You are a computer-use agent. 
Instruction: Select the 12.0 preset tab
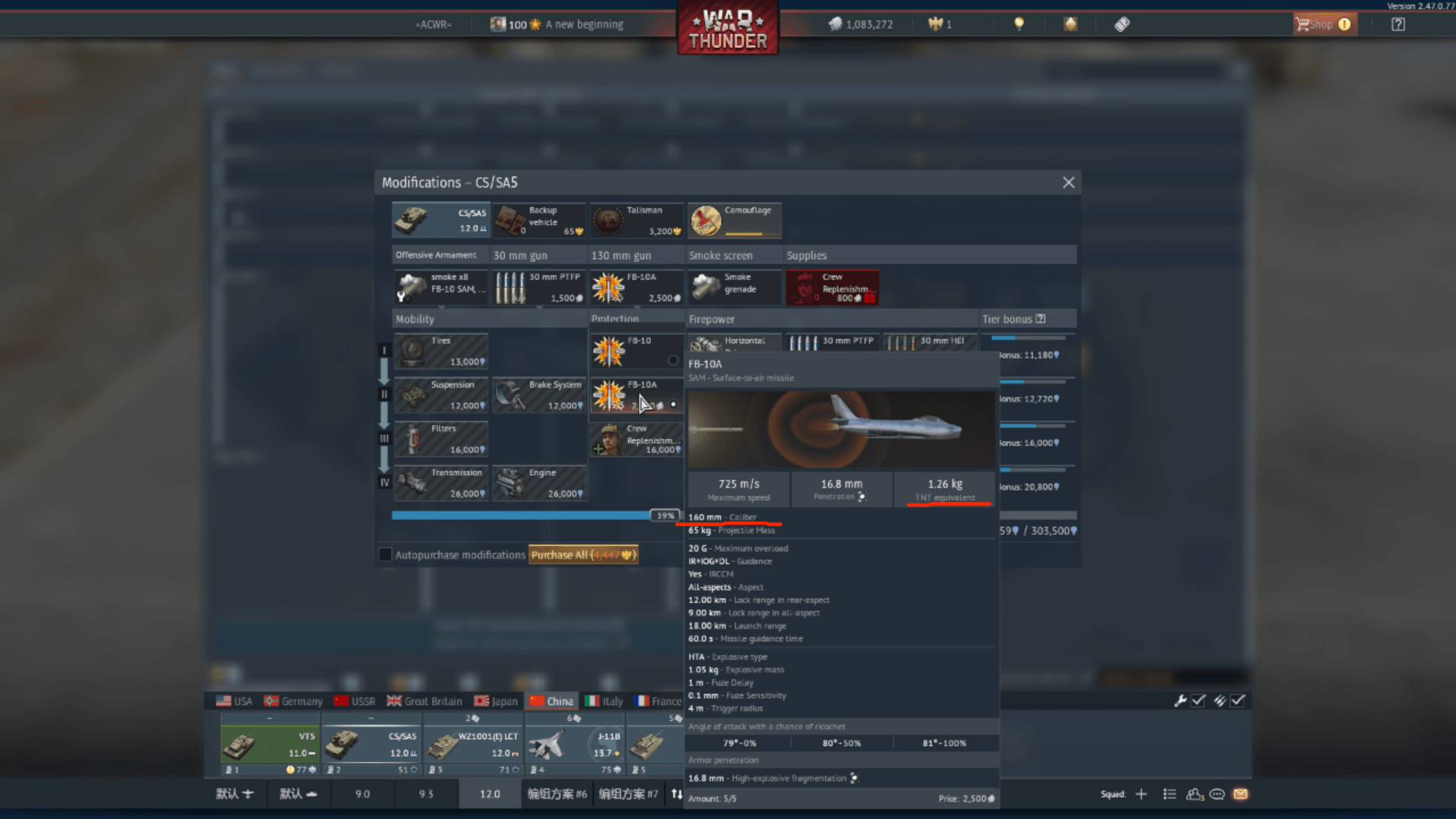point(490,794)
